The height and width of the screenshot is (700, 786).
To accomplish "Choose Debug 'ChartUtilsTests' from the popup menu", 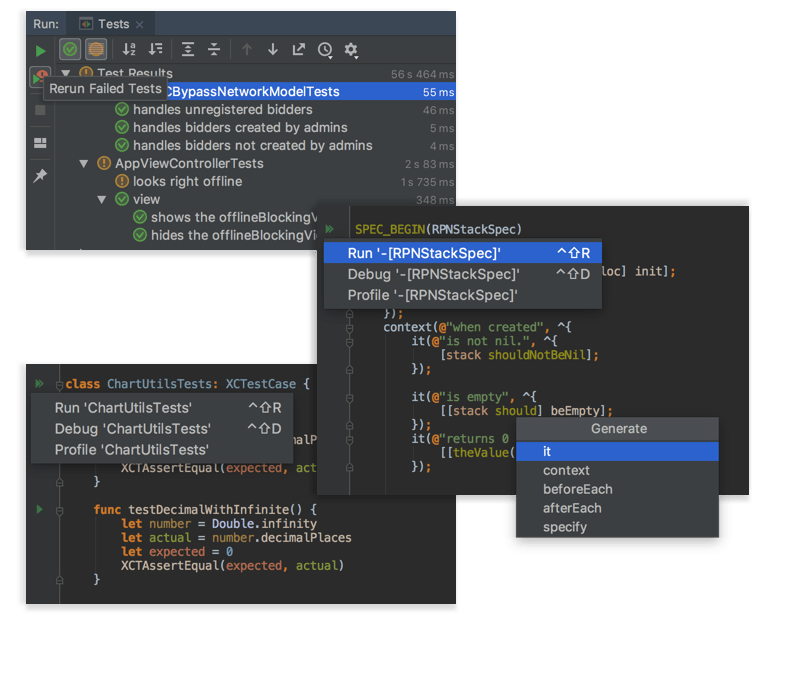I will pyautogui.click(x=131, y=429).
